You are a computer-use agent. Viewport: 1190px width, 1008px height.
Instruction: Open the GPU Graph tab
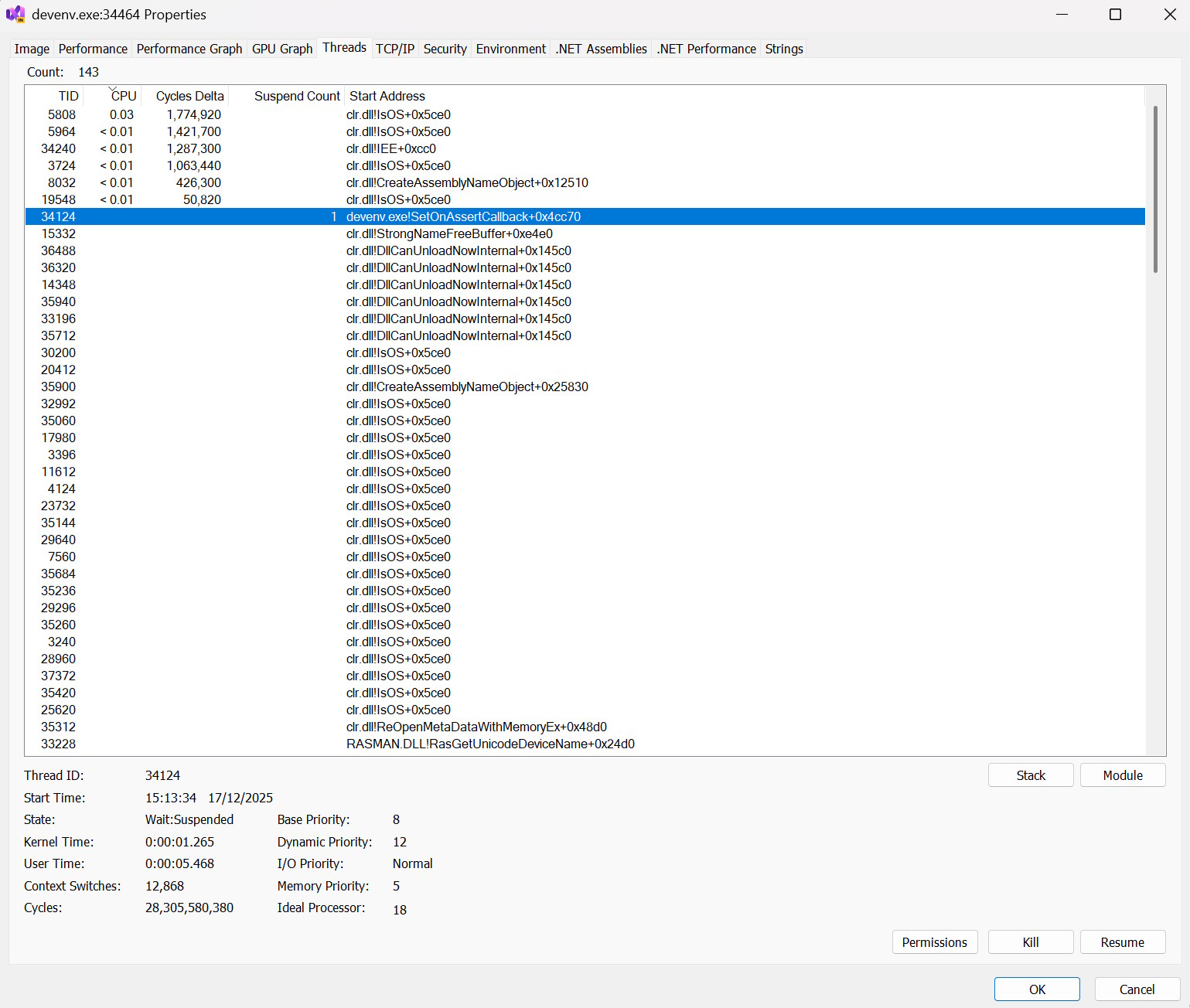tap(282, 49)
